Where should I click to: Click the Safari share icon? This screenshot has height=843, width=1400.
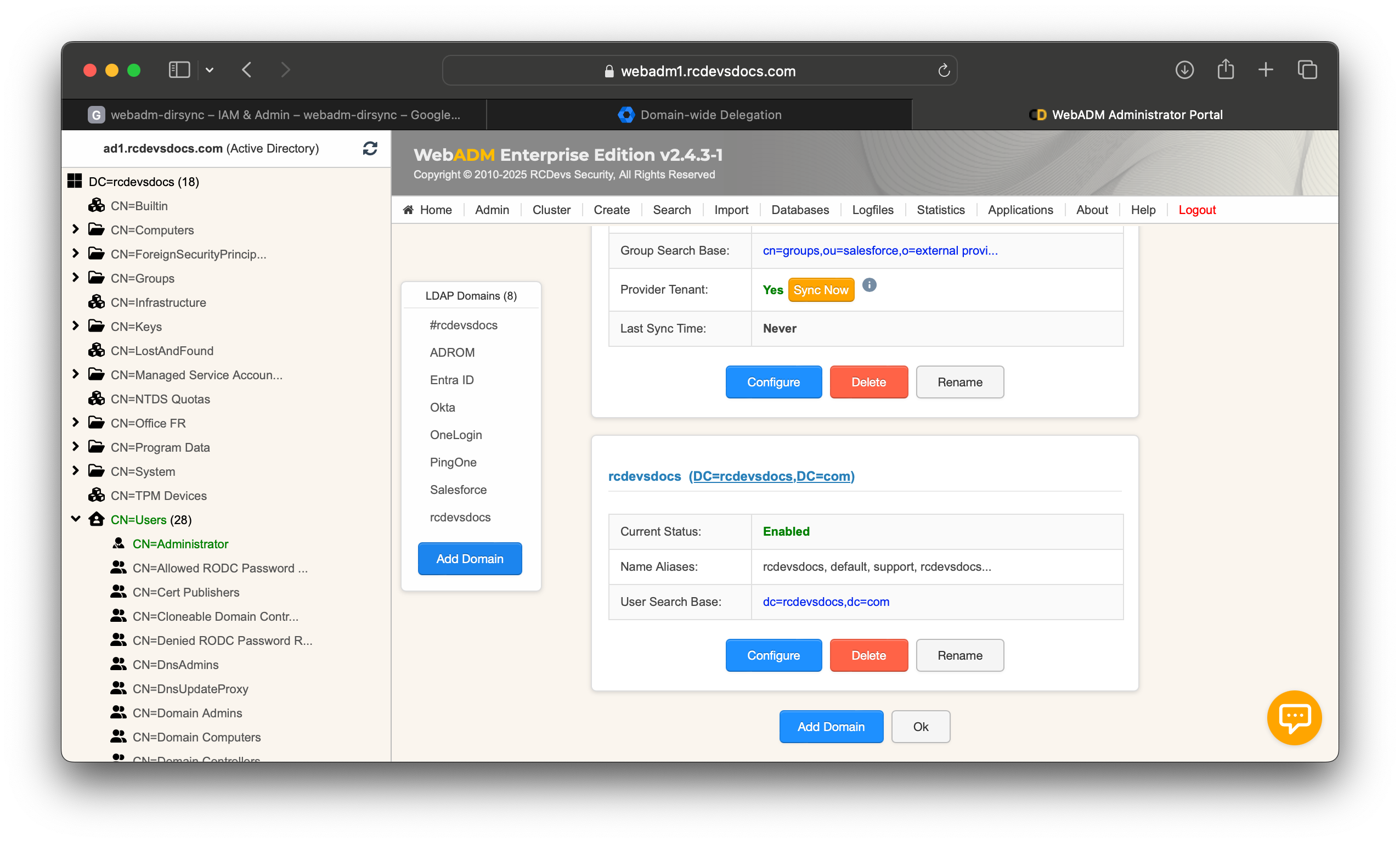[1225, 69]
